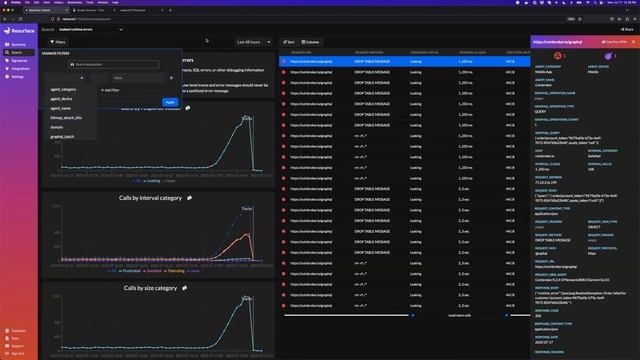Click the Signatures tag icon

(7, 60)
